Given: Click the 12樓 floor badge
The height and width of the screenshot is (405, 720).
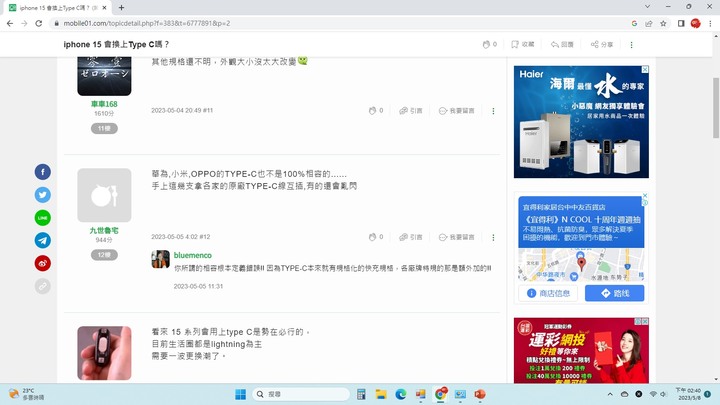Looking at the screenshot, I should (x=104, y=255).
